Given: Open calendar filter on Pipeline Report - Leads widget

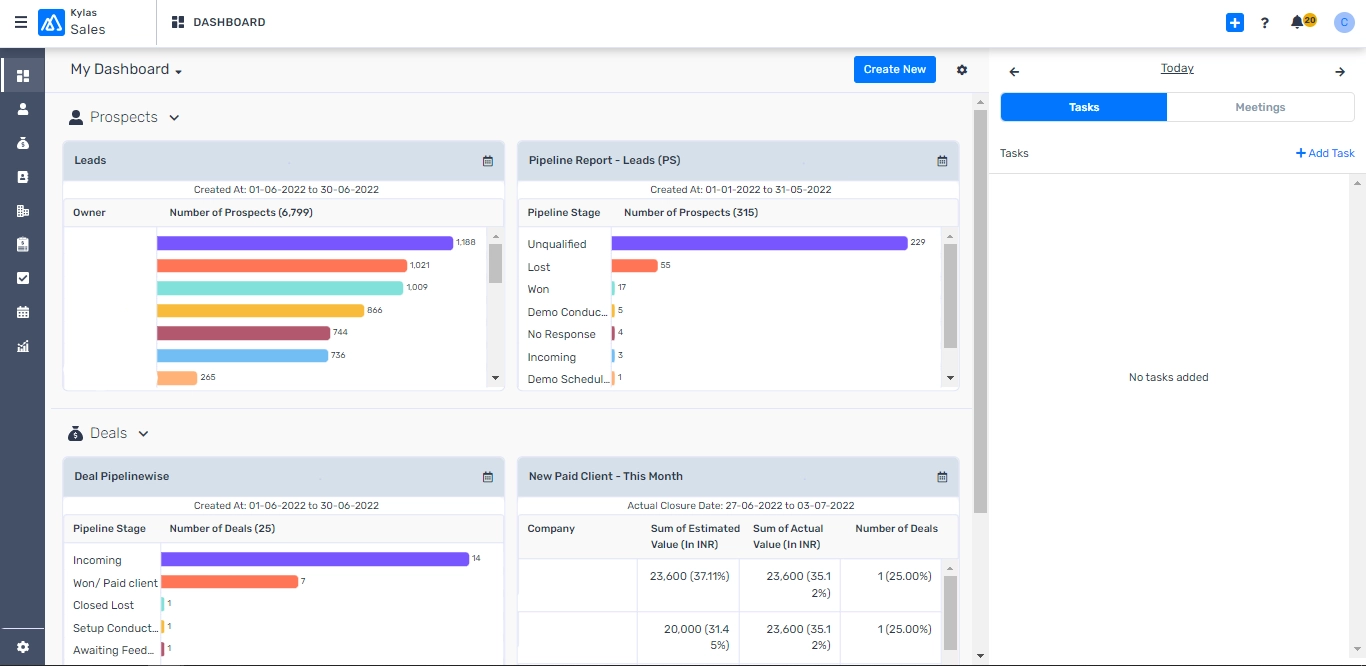Looking at the screenshot, I should point(942,161).
